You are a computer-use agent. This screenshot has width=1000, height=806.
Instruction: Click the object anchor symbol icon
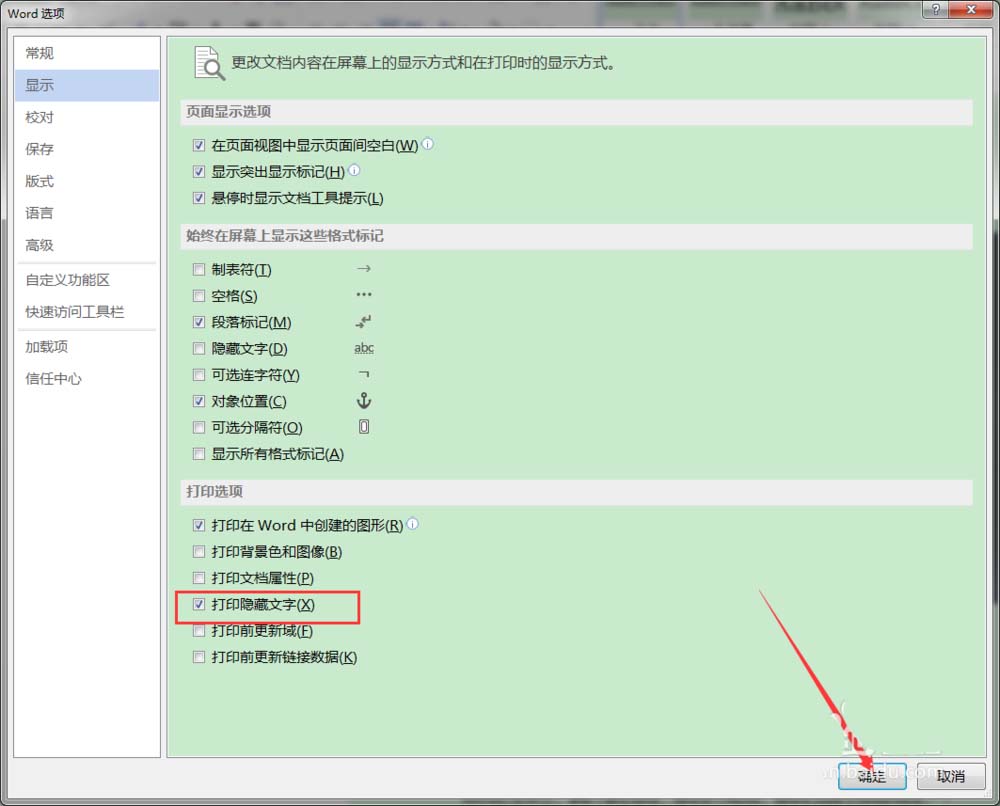[364, 400]
